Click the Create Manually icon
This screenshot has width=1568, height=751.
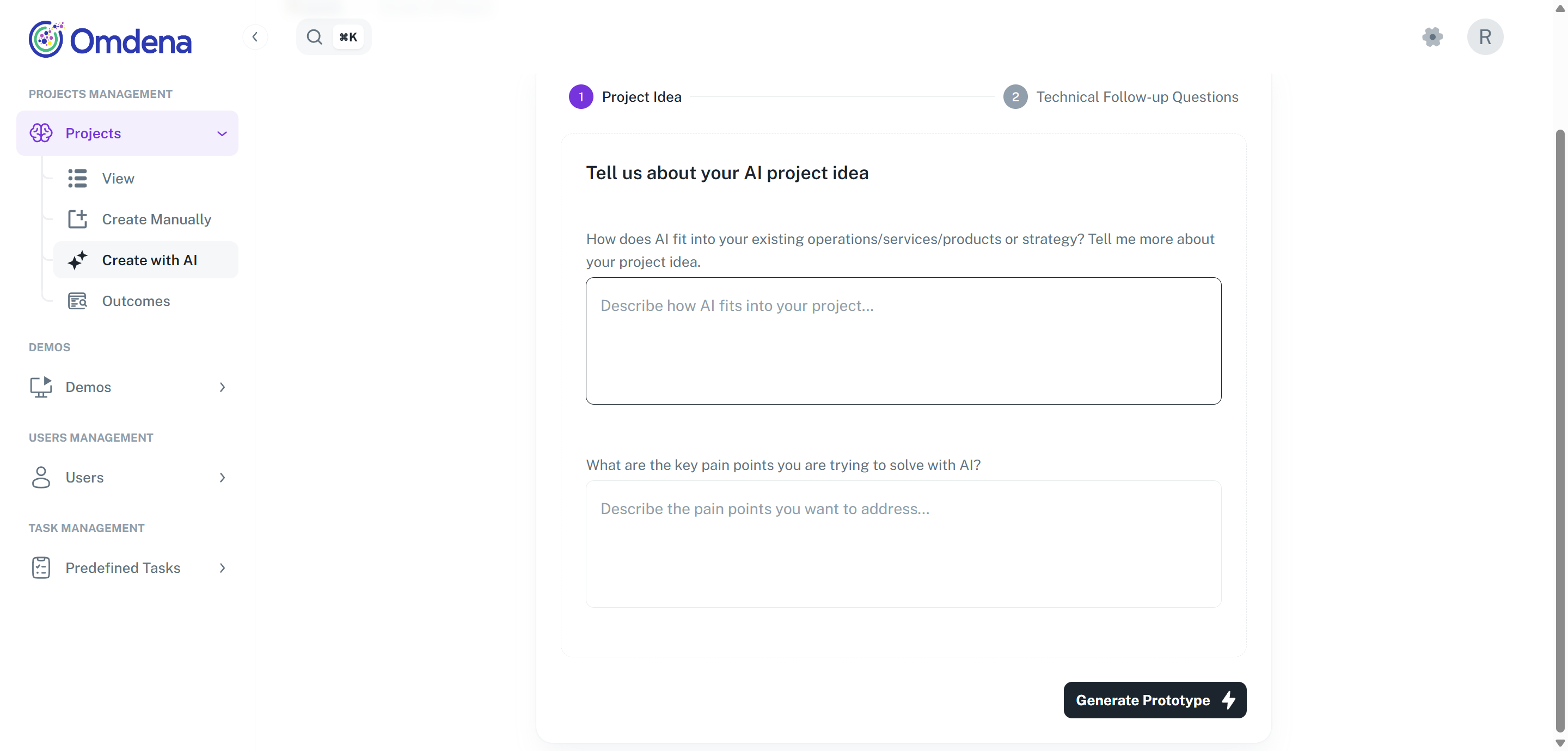tap(77, 219)
